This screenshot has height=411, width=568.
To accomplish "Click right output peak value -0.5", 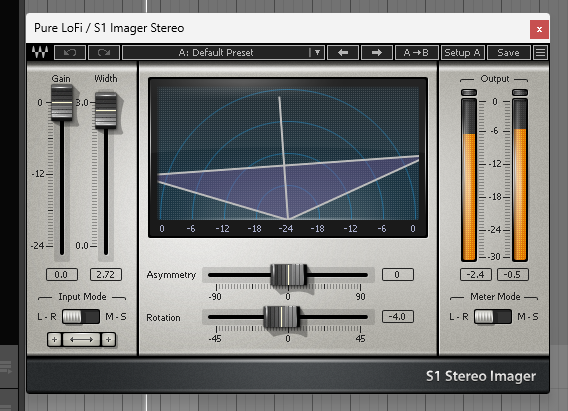I will [x=513, y=274].
